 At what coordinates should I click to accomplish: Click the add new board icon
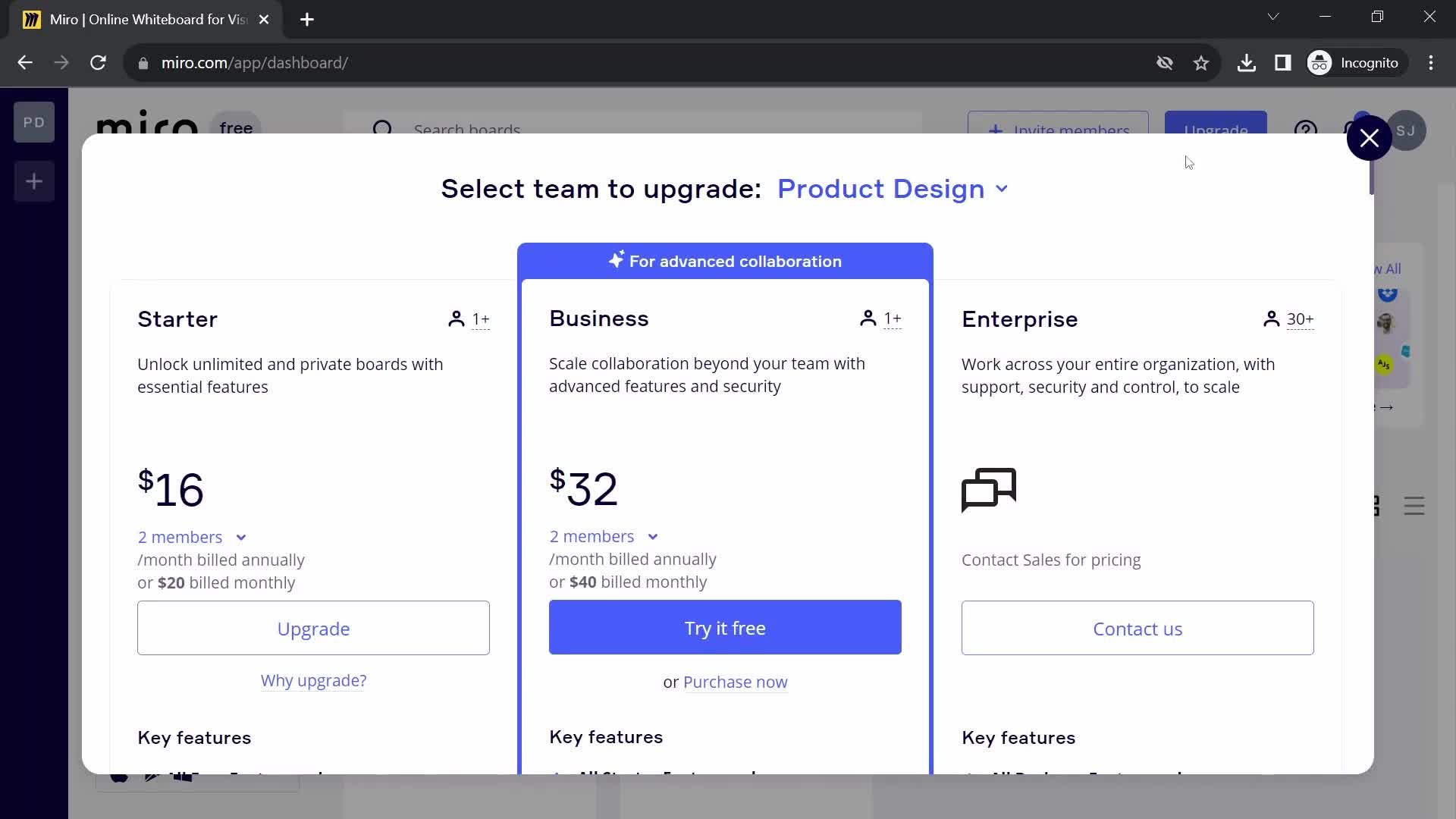(34, 181)
